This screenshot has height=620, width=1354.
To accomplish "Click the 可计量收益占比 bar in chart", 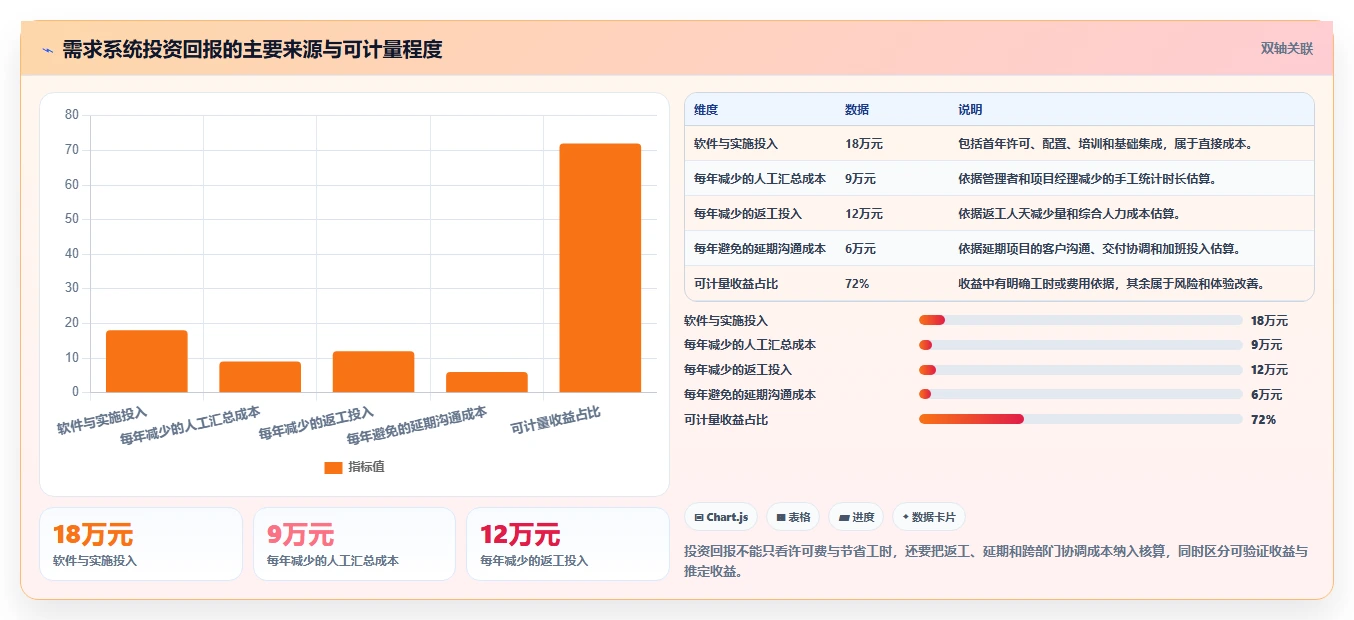I will tap(600, 268).
